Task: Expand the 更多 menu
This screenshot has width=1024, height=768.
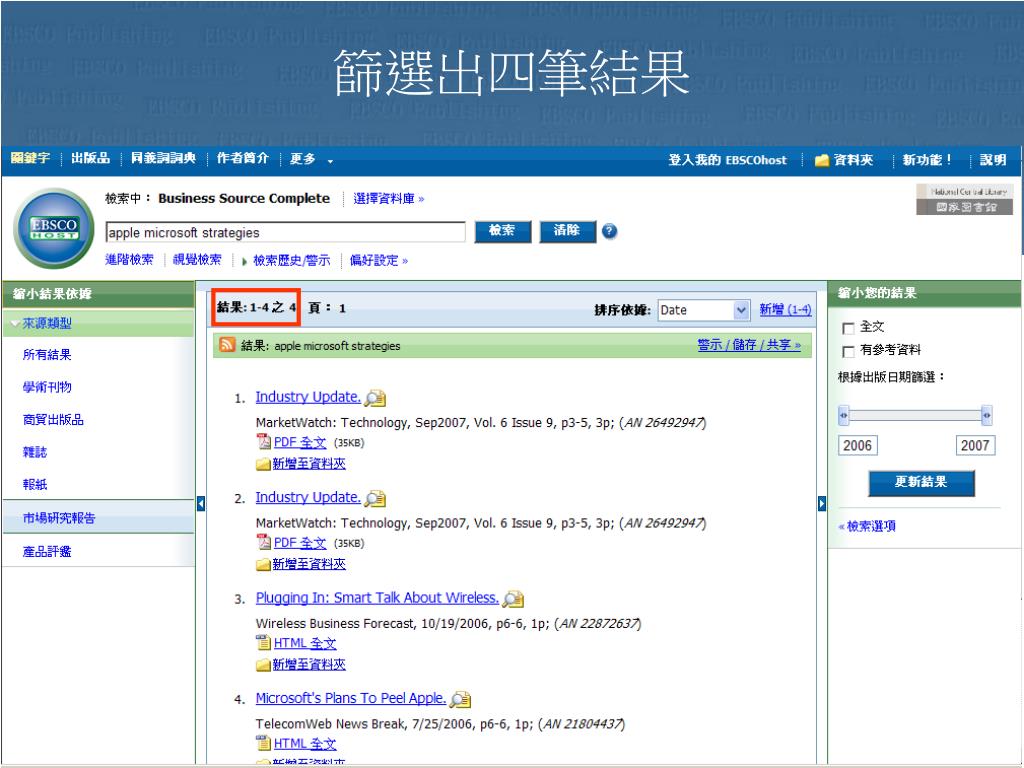Action: point(310,160)
